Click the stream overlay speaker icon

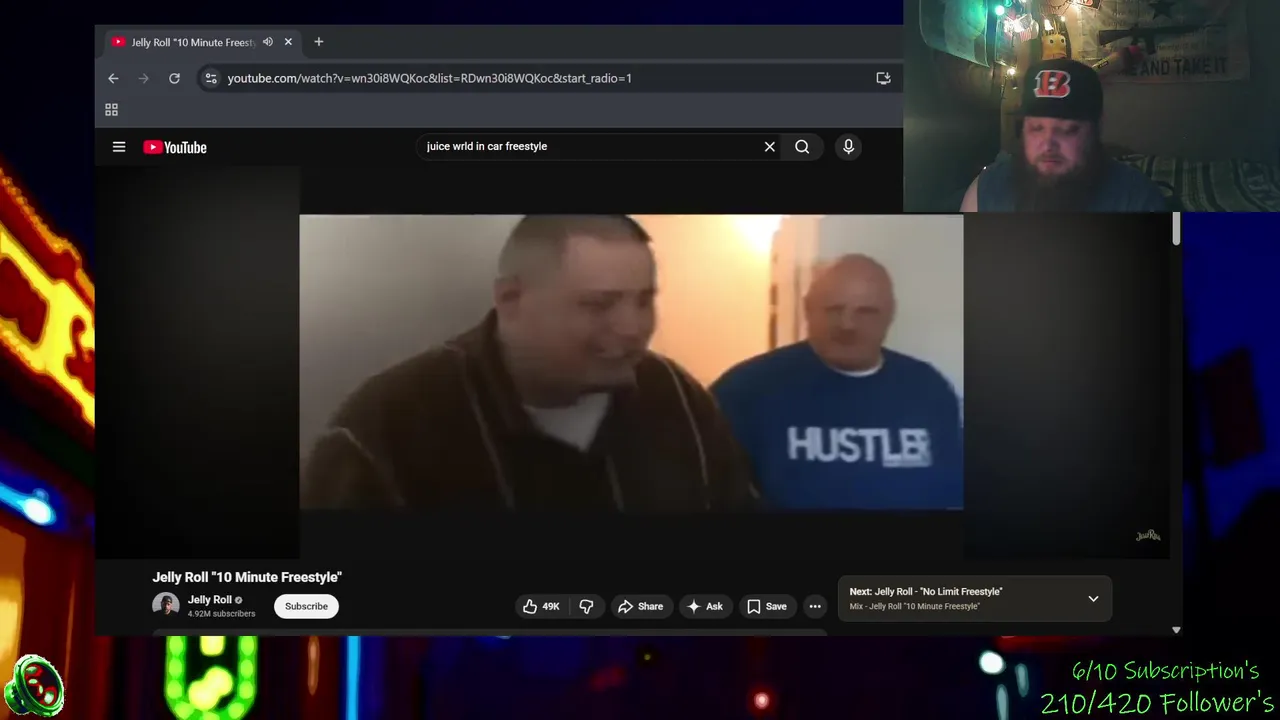34,687
